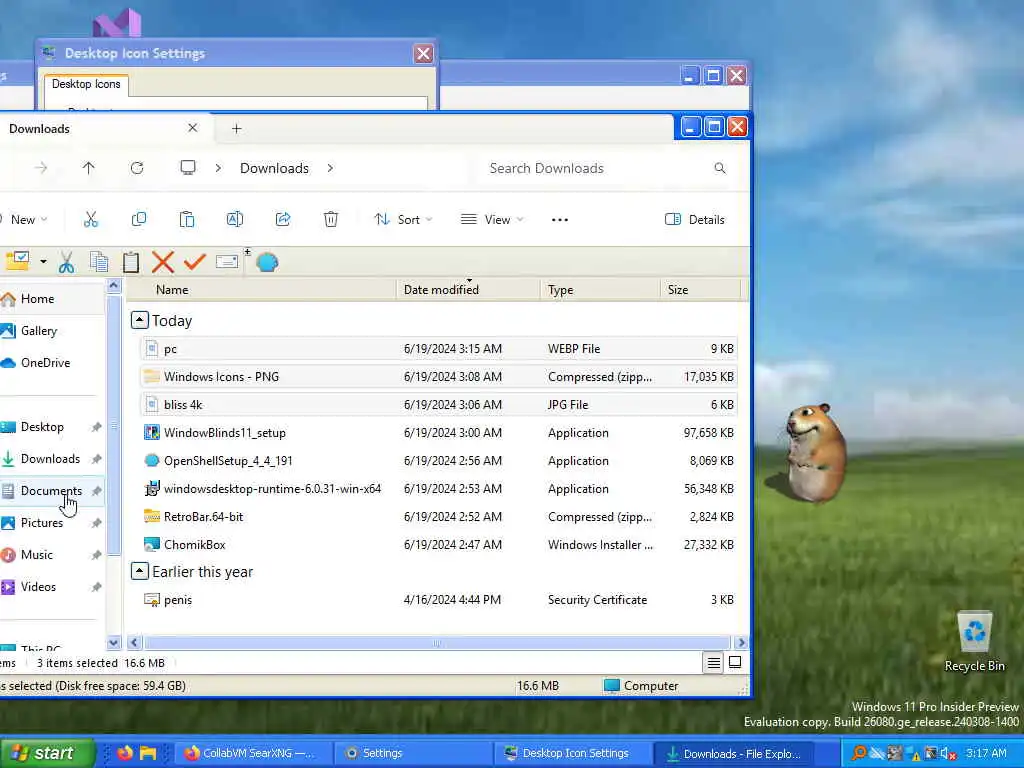
Task: Click the Cut icon in the command bar
Action: tap(91, 219)
